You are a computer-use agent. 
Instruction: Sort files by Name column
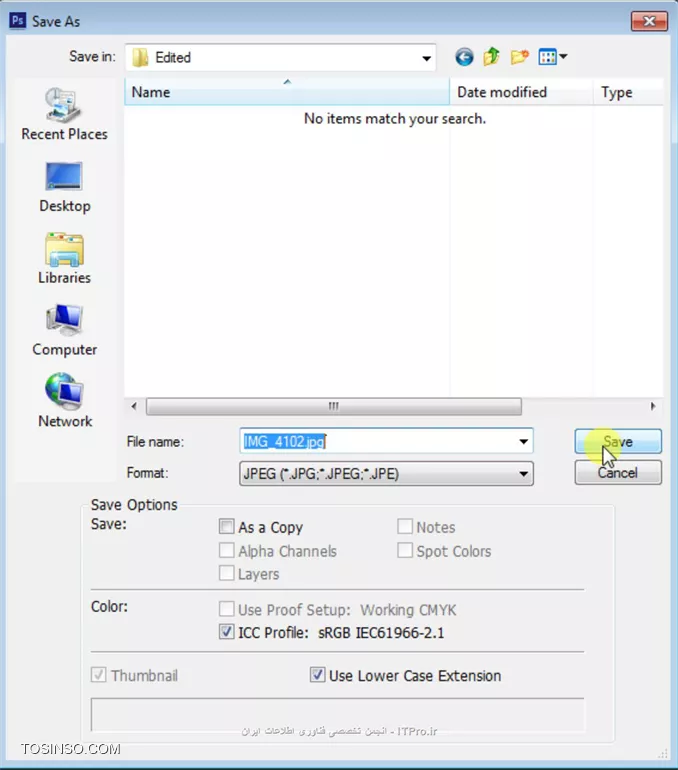coord(287,92)
